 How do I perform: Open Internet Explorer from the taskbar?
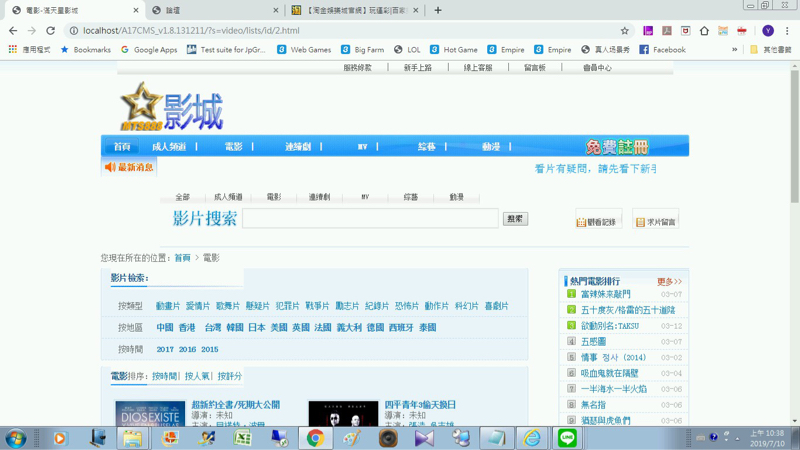pos(532,438)
